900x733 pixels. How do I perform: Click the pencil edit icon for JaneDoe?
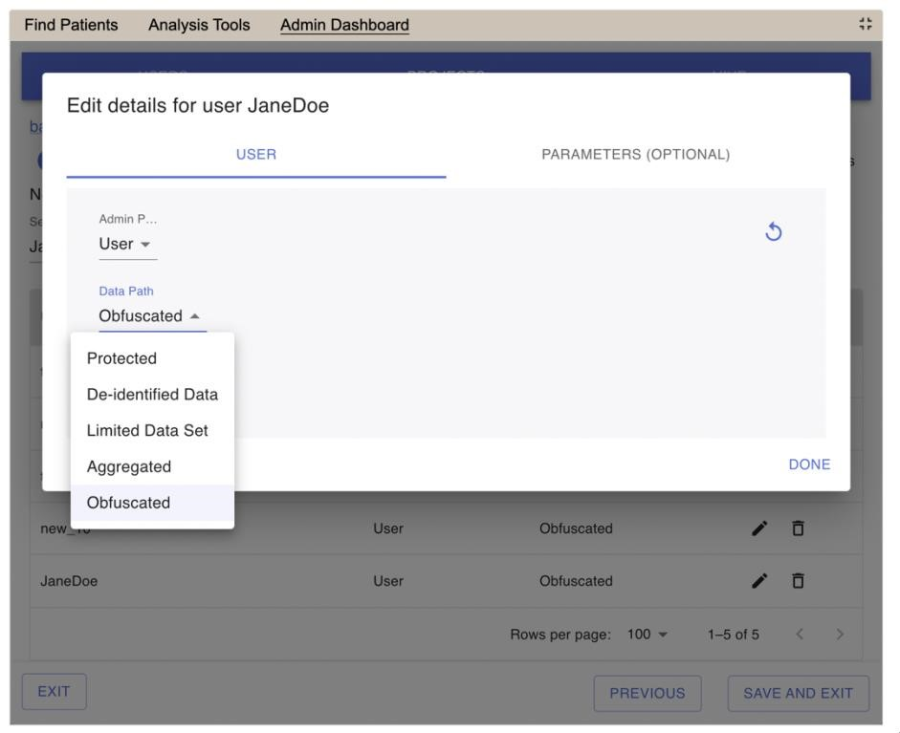(760, 580)
